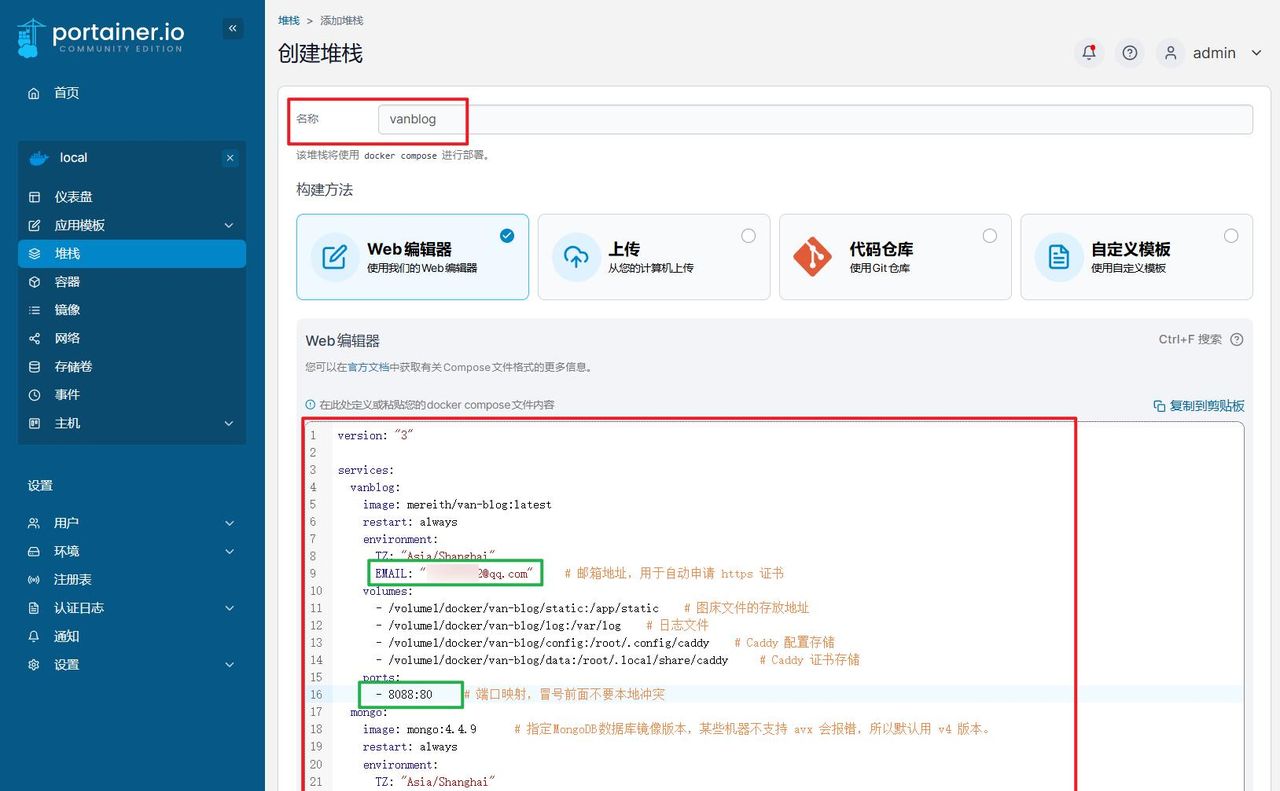The width and height of the screenshot is (1280, 791).
Task: Open 存储卷 in the sidebar
Action: (x=132, y=367)
